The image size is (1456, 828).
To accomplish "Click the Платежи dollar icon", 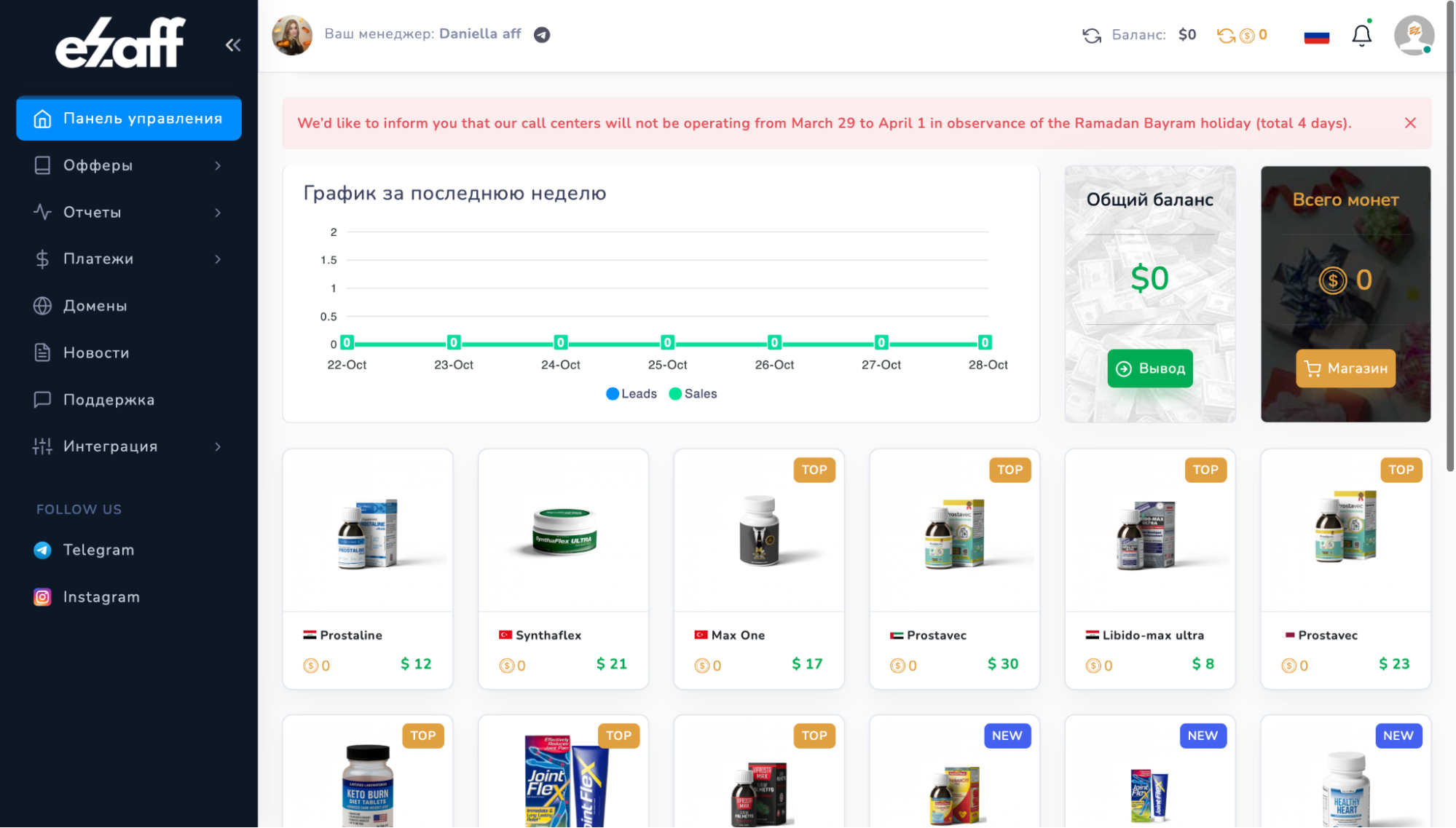I will (x=42, y=259).
